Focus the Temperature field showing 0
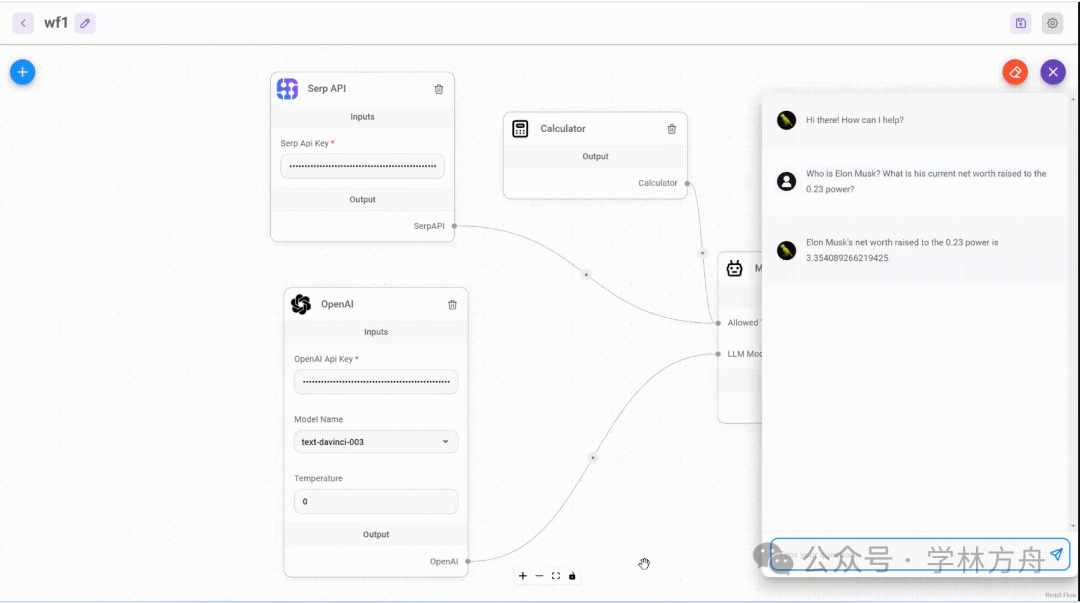 [x=376, y=502]
